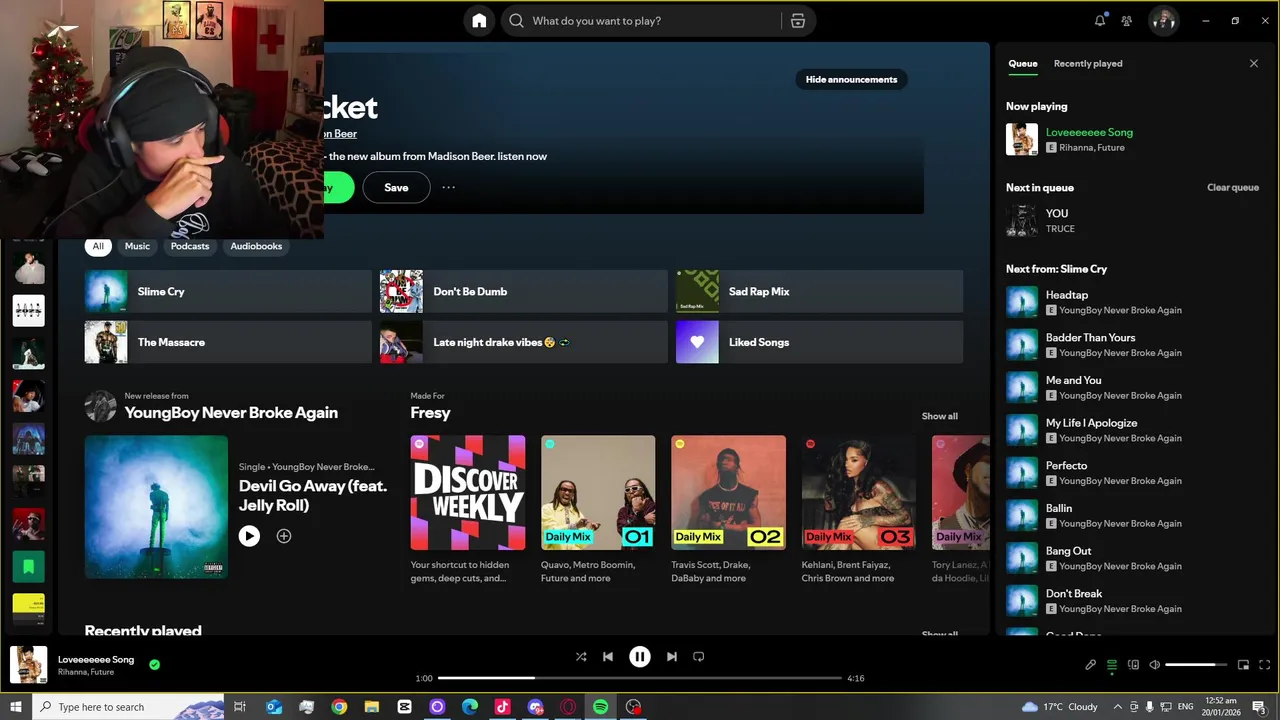Adjust the volume slider
The height and width of the screenshot is (720, 1280).
click(1196, 665)
